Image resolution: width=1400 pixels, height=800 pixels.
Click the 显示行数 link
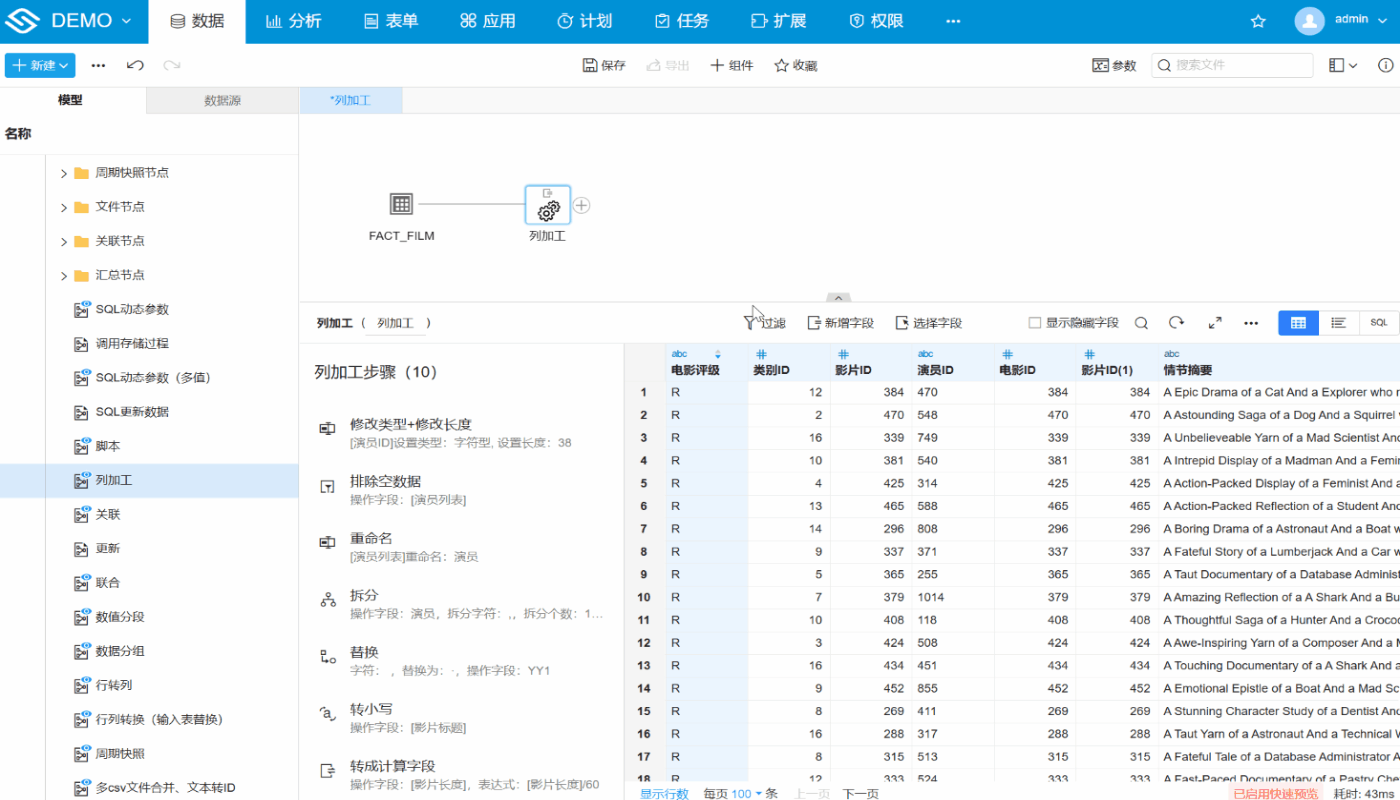click(664, 793)
